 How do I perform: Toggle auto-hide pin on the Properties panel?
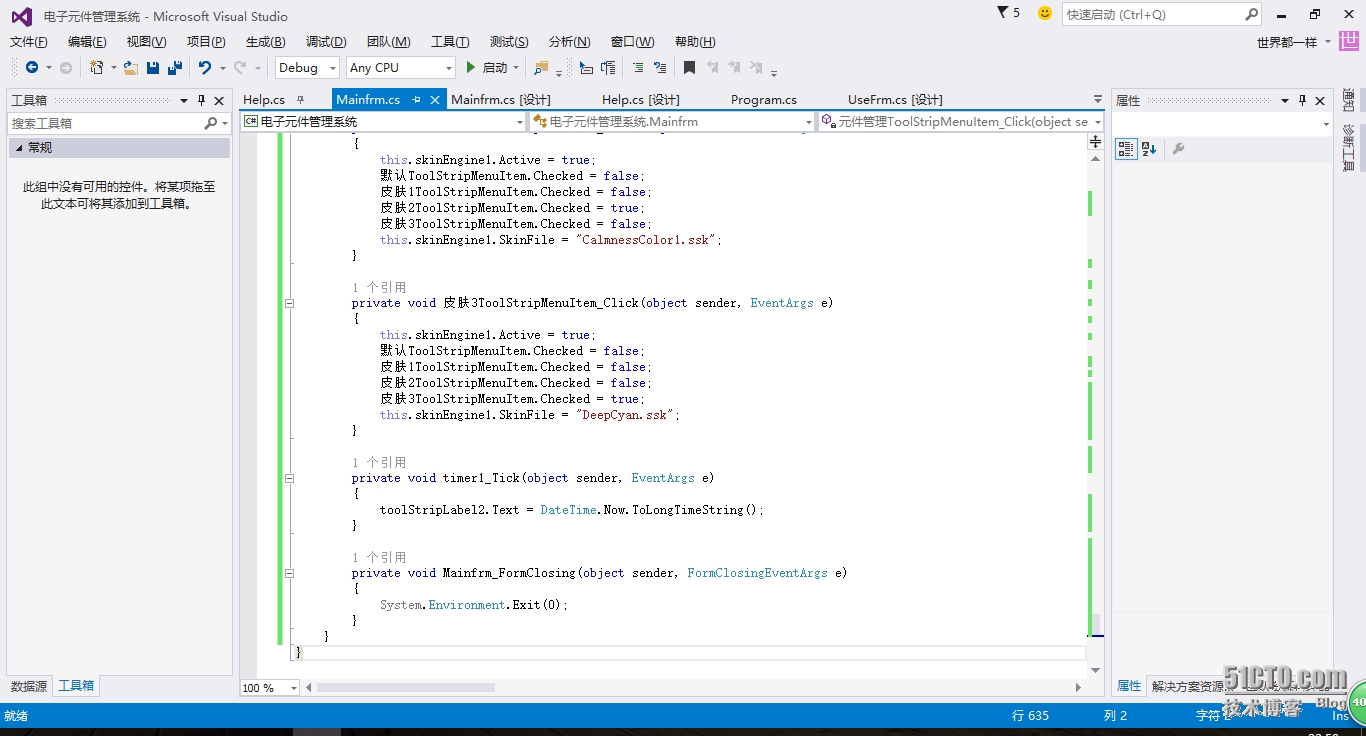1302,100
